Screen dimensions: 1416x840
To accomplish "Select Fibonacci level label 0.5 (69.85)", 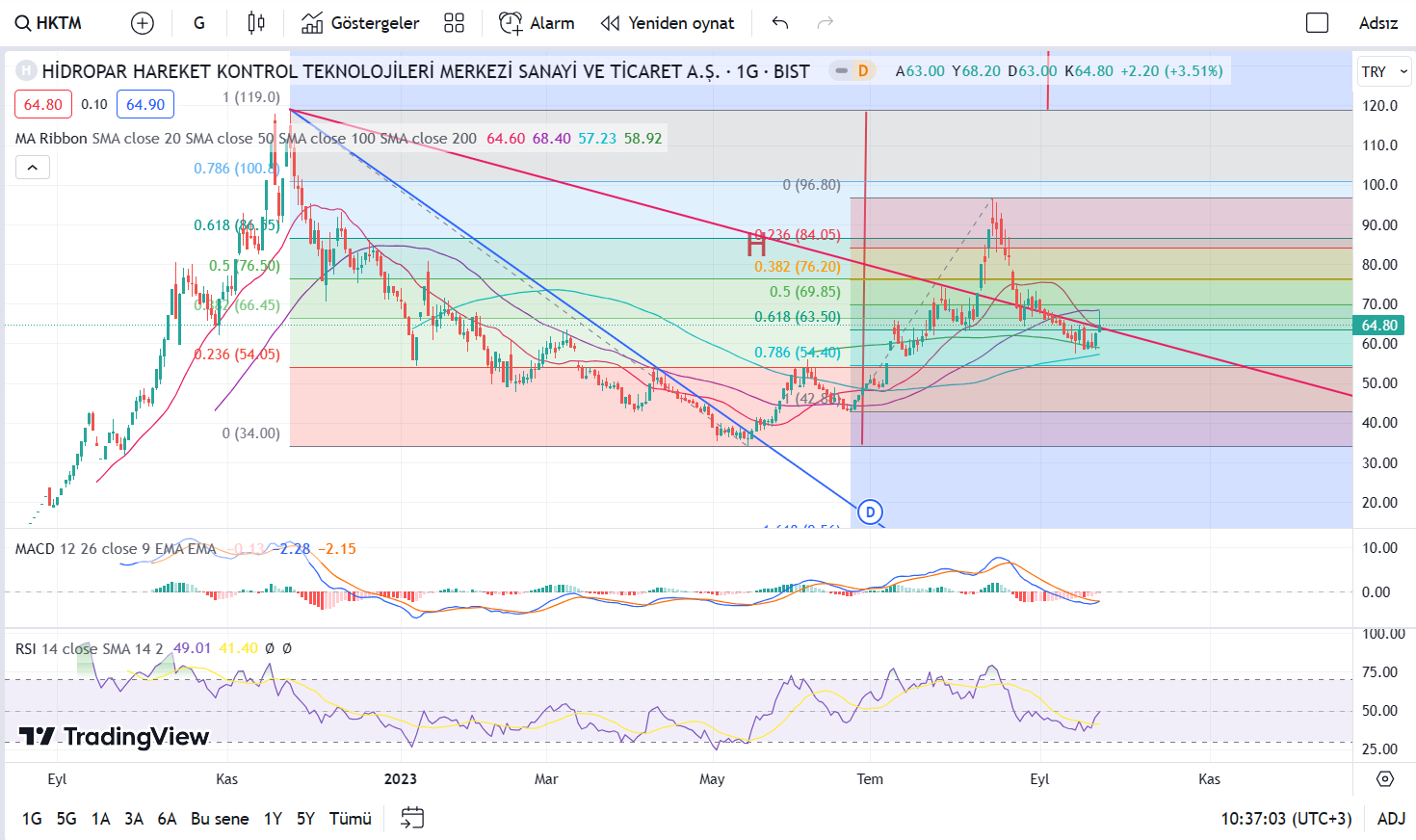I will [x=804, y=292].
